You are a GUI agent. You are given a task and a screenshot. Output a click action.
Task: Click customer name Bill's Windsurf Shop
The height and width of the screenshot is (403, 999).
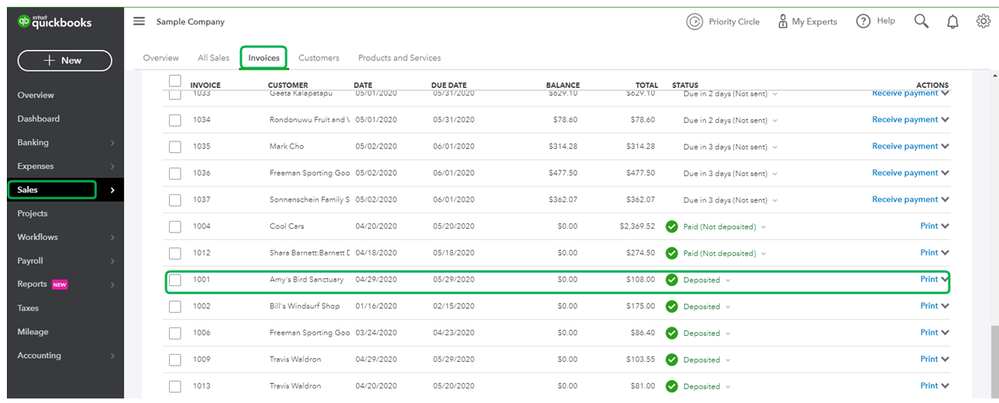click(305, 306)
